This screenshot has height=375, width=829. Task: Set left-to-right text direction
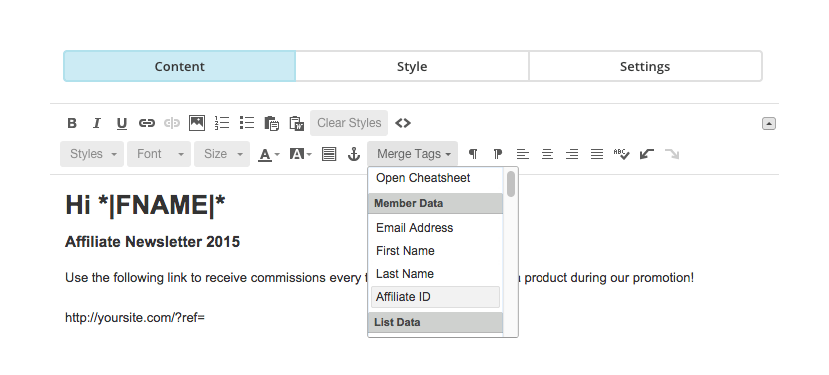pos(473,154)
